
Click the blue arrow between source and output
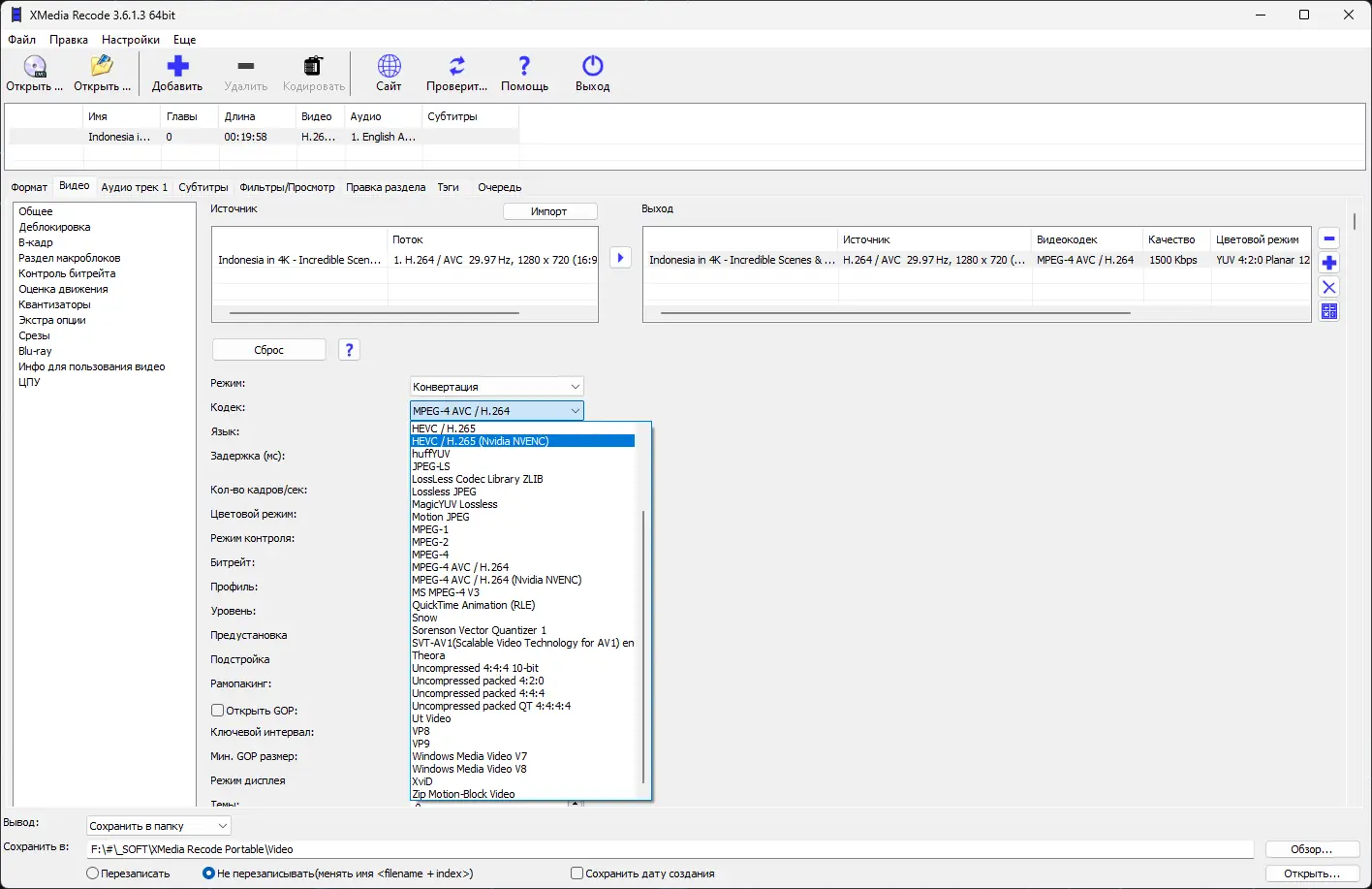tap(620, 258)
